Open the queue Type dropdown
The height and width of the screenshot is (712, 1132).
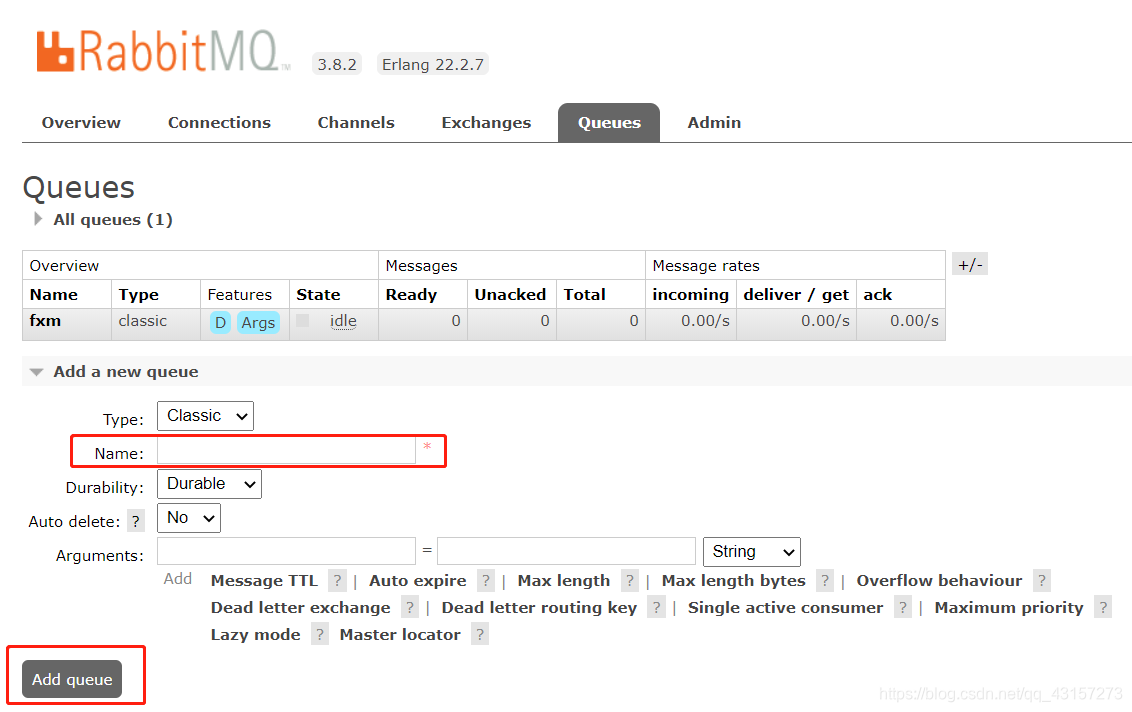(205, 416)
